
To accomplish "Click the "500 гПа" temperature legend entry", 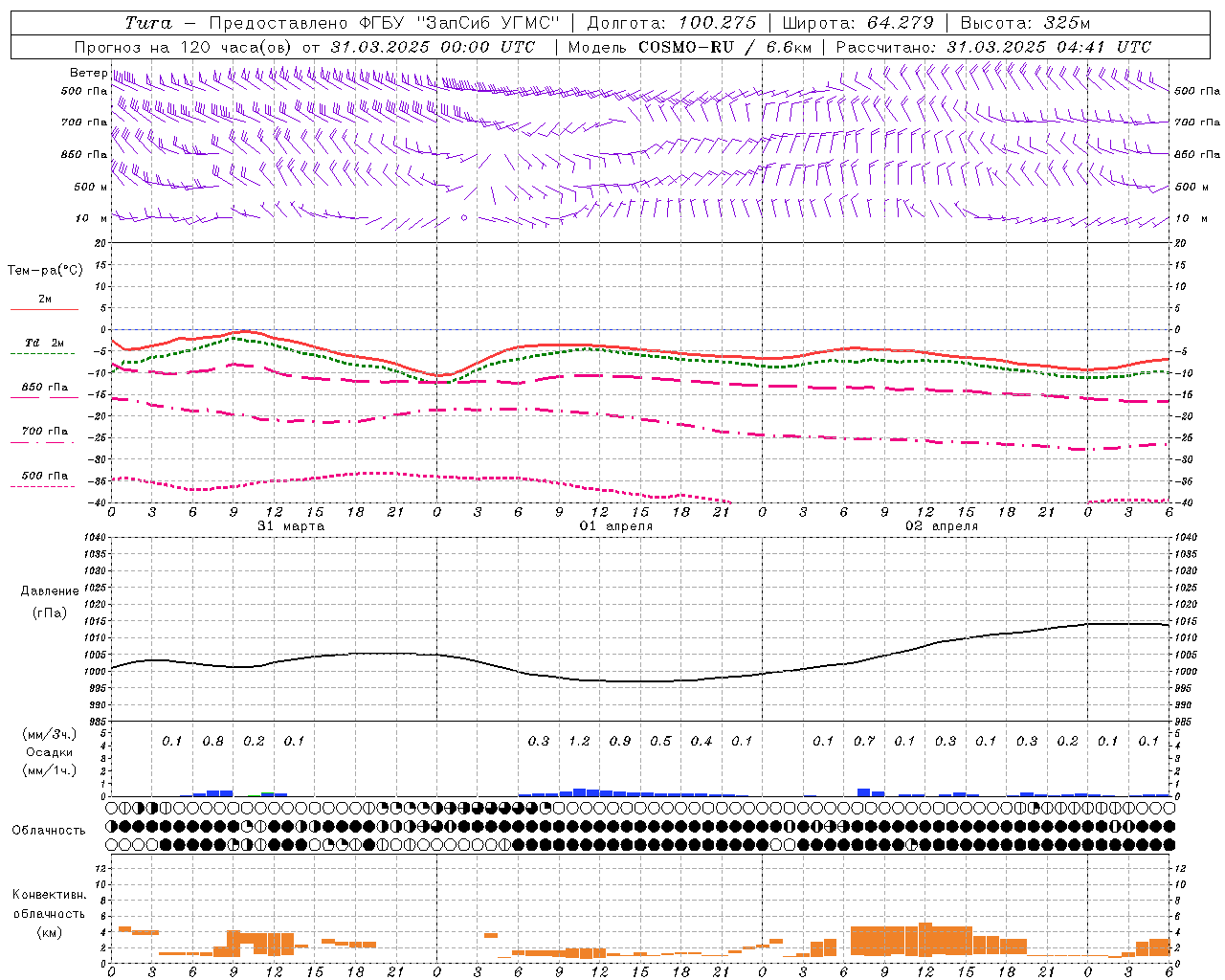I will click(x=44, y=476).
